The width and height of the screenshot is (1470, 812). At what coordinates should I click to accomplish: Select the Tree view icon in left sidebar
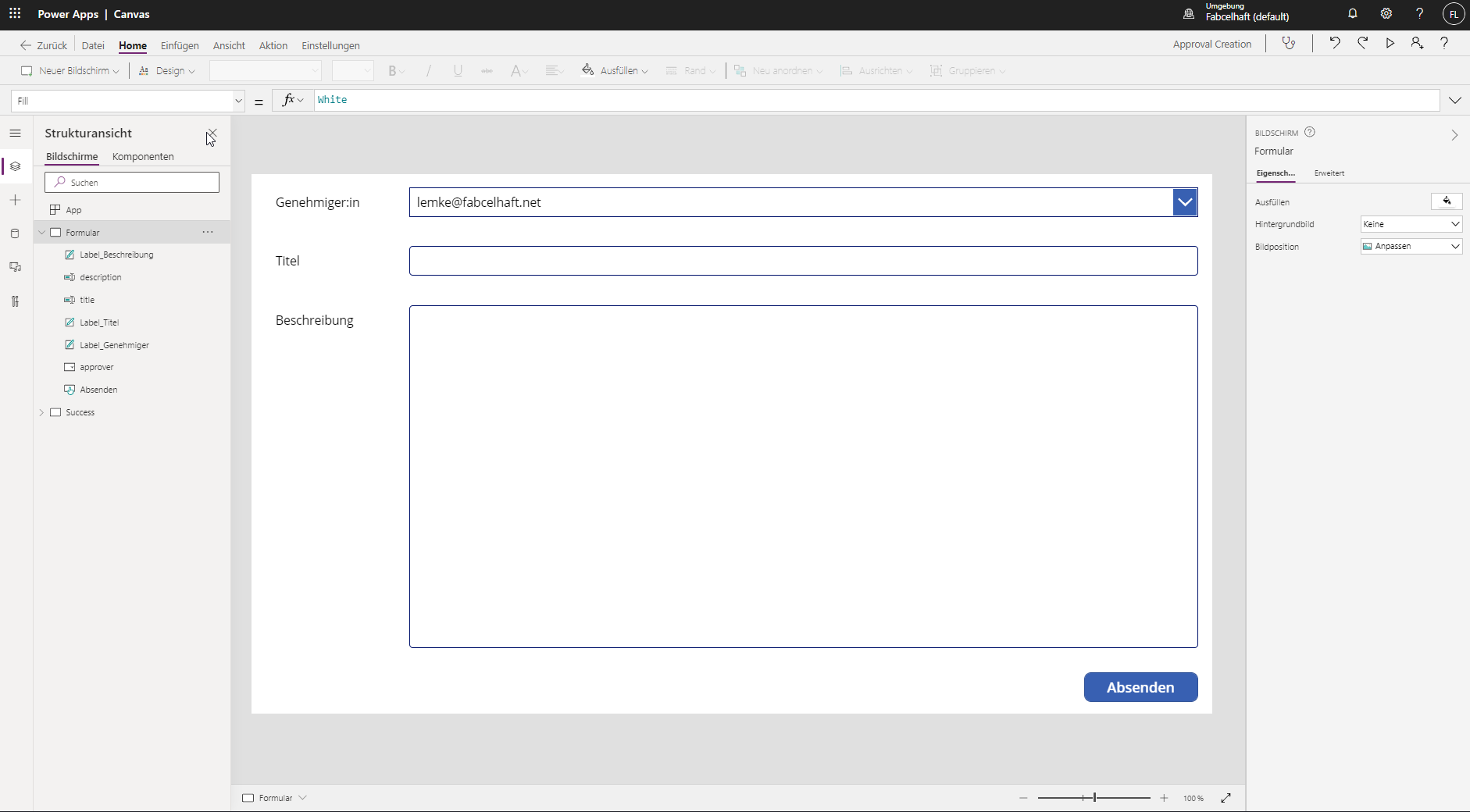pos(15,166)
